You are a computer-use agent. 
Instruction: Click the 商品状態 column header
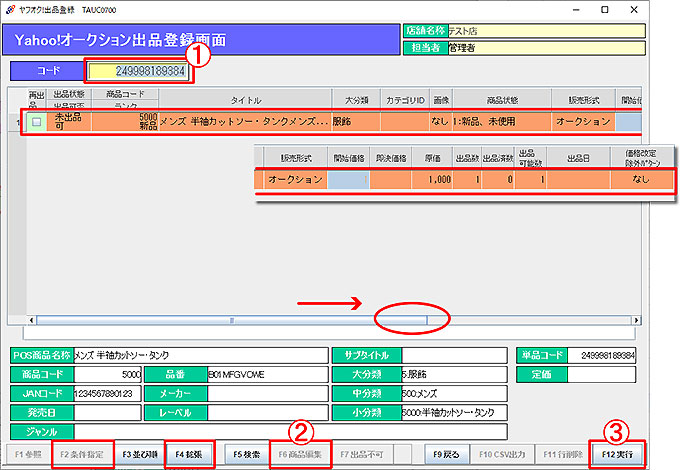point(501,100)
